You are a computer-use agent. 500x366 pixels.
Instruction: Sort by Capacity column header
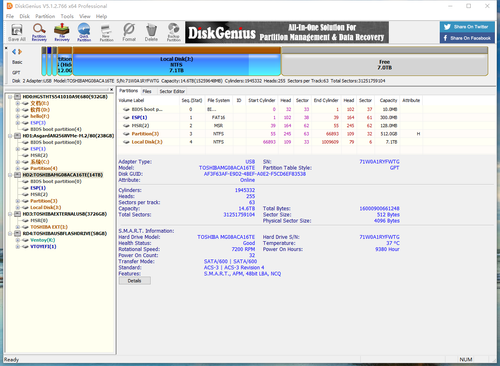(388, 100)
